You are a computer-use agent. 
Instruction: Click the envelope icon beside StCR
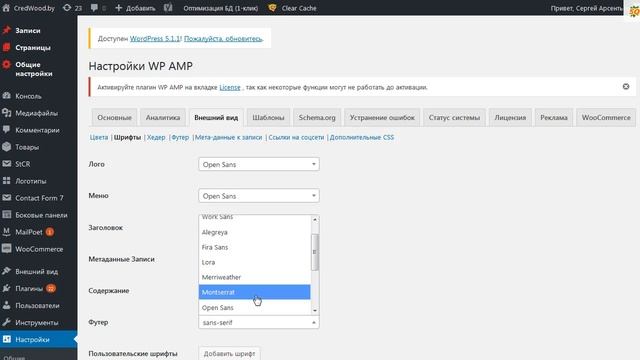(7, 164)
